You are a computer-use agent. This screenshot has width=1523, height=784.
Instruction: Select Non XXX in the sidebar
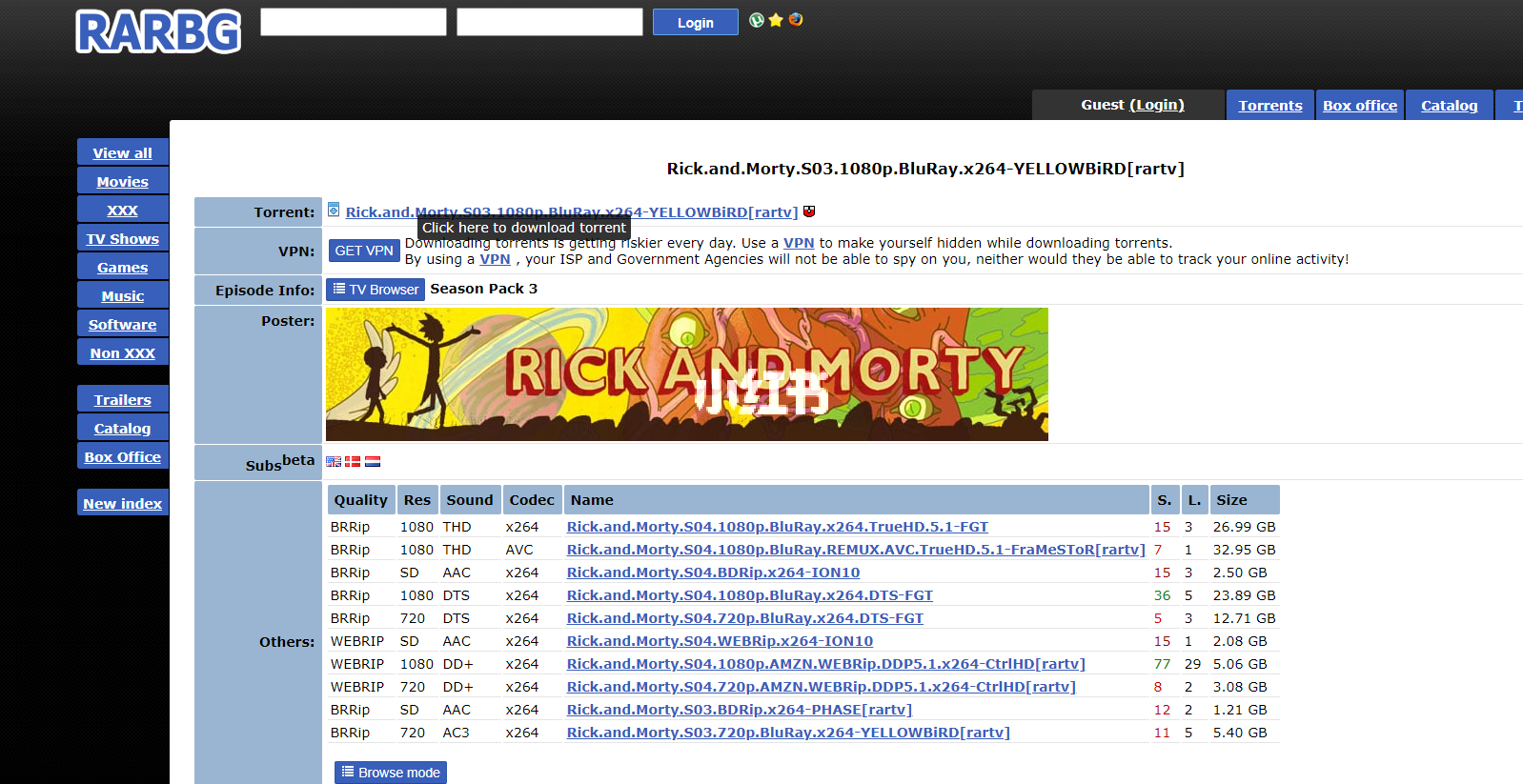click(123, 352)
